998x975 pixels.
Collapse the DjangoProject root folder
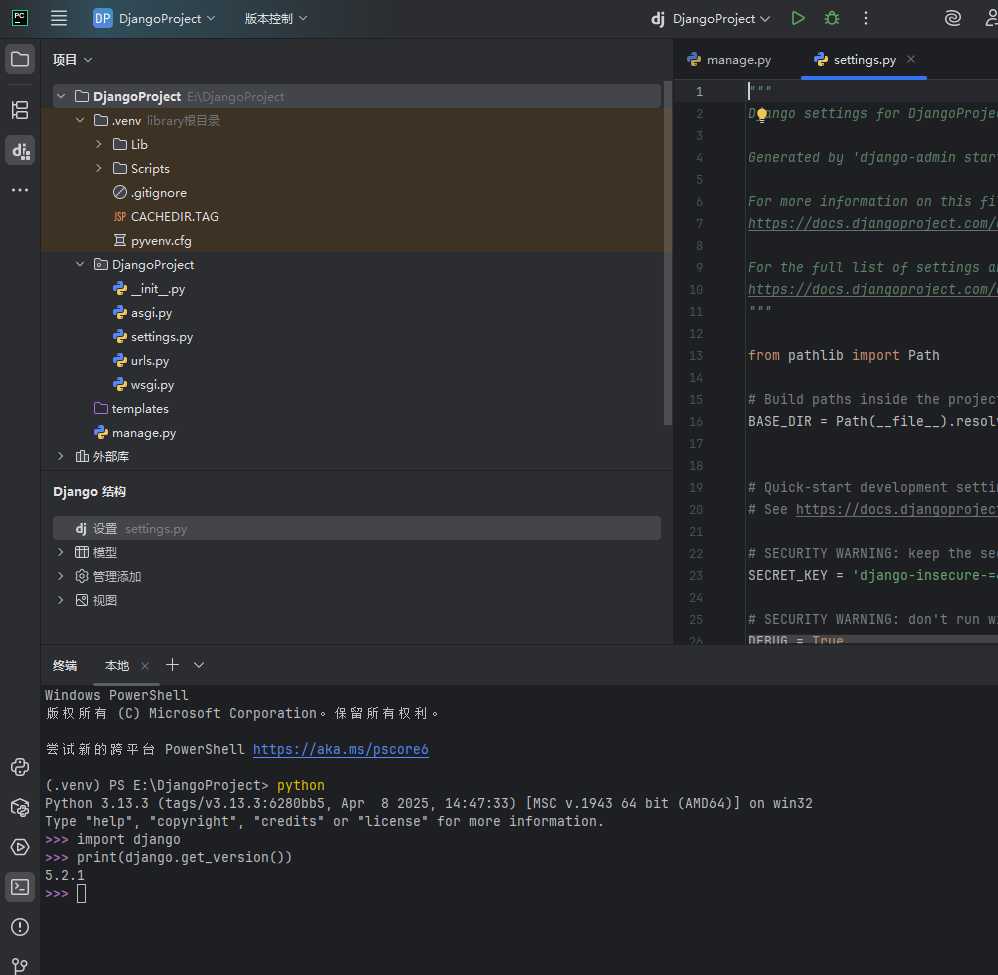(x=61, y=96)
